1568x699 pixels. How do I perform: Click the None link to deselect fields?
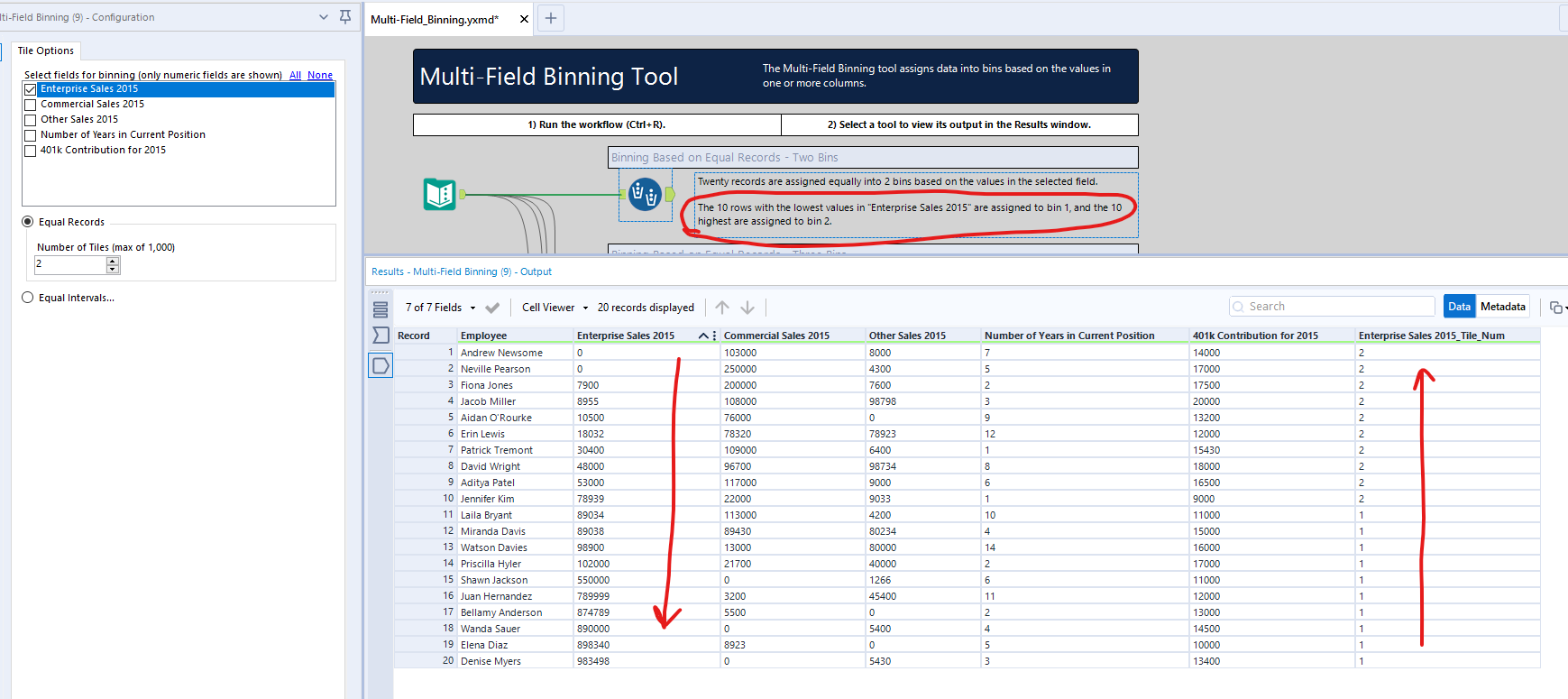coord(320,75)
